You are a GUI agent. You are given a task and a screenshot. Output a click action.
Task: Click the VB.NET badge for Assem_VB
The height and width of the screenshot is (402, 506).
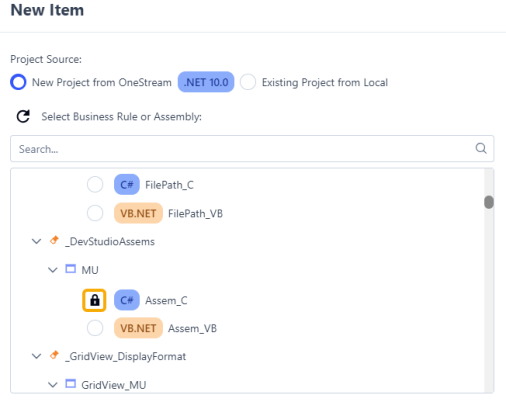(x=138, y=328)
